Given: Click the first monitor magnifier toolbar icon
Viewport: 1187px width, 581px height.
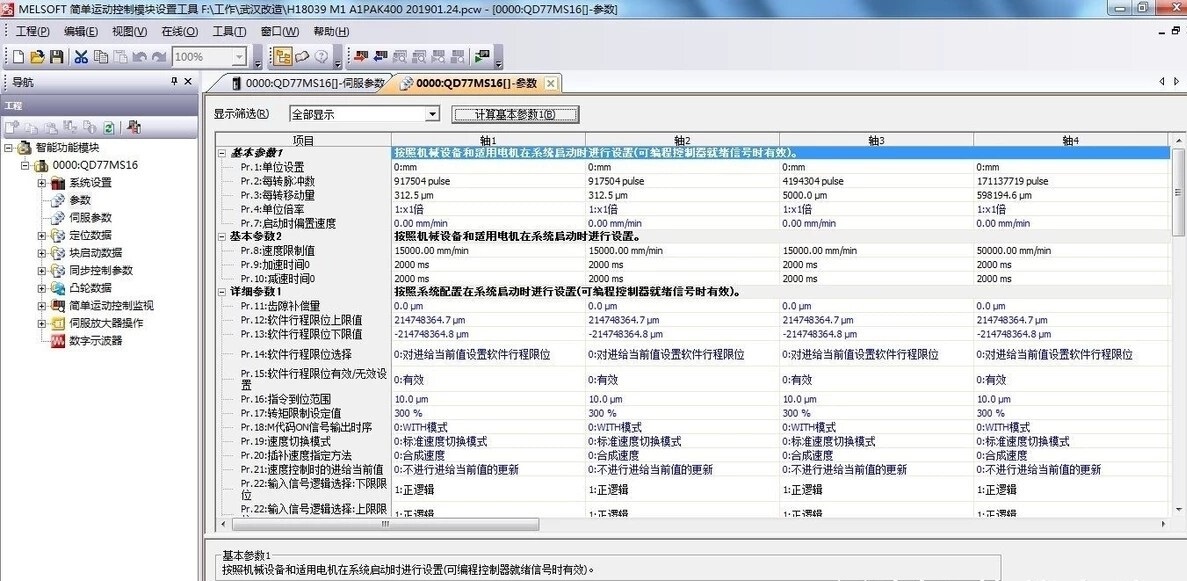Looking at the screenshot, I should point(400,57).
